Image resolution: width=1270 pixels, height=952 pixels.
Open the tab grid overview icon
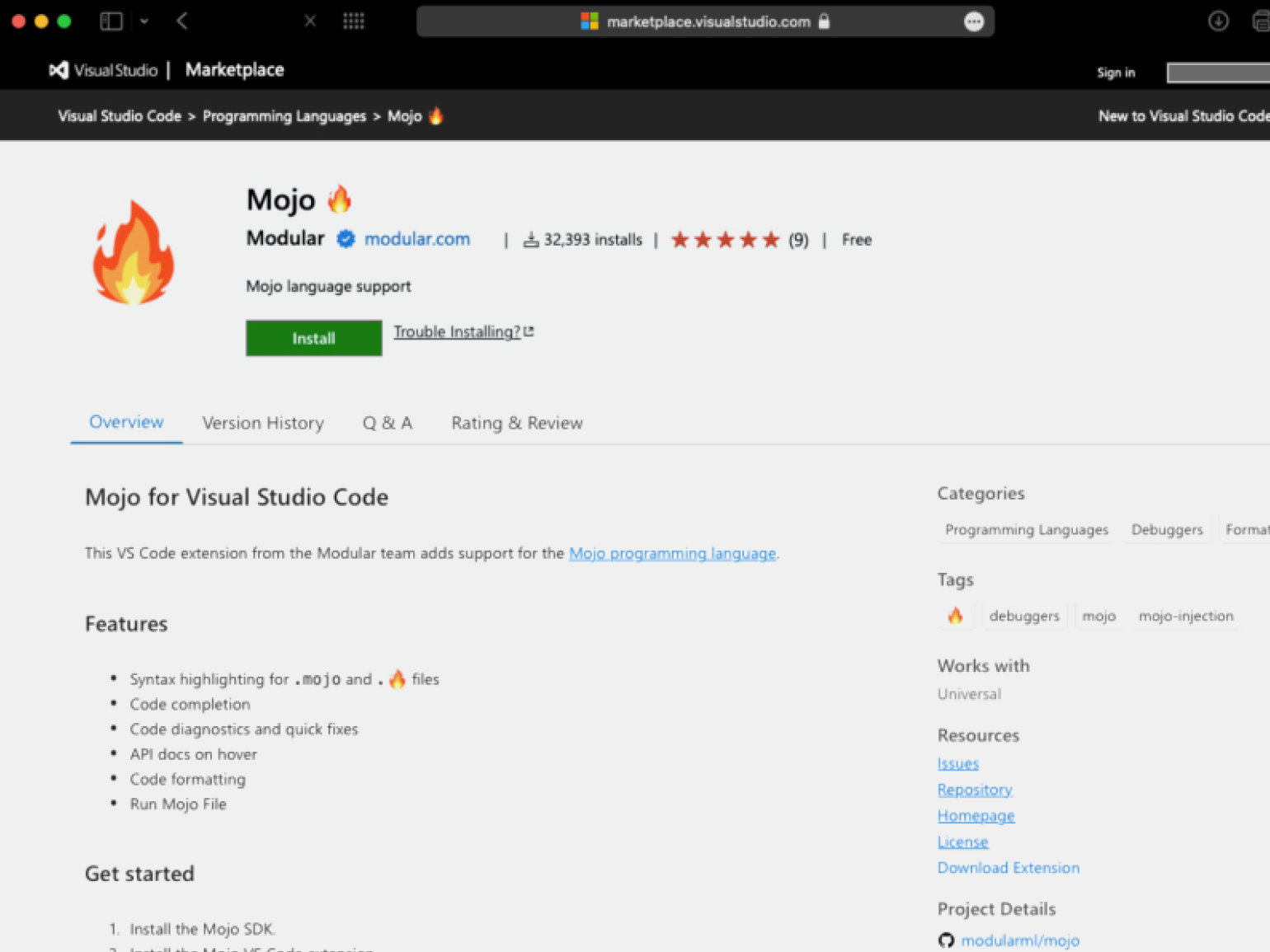click(x=354, y=21)
